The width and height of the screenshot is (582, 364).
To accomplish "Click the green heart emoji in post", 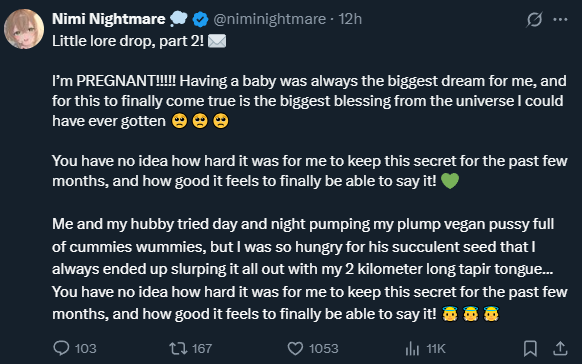I will coord(450,181).
